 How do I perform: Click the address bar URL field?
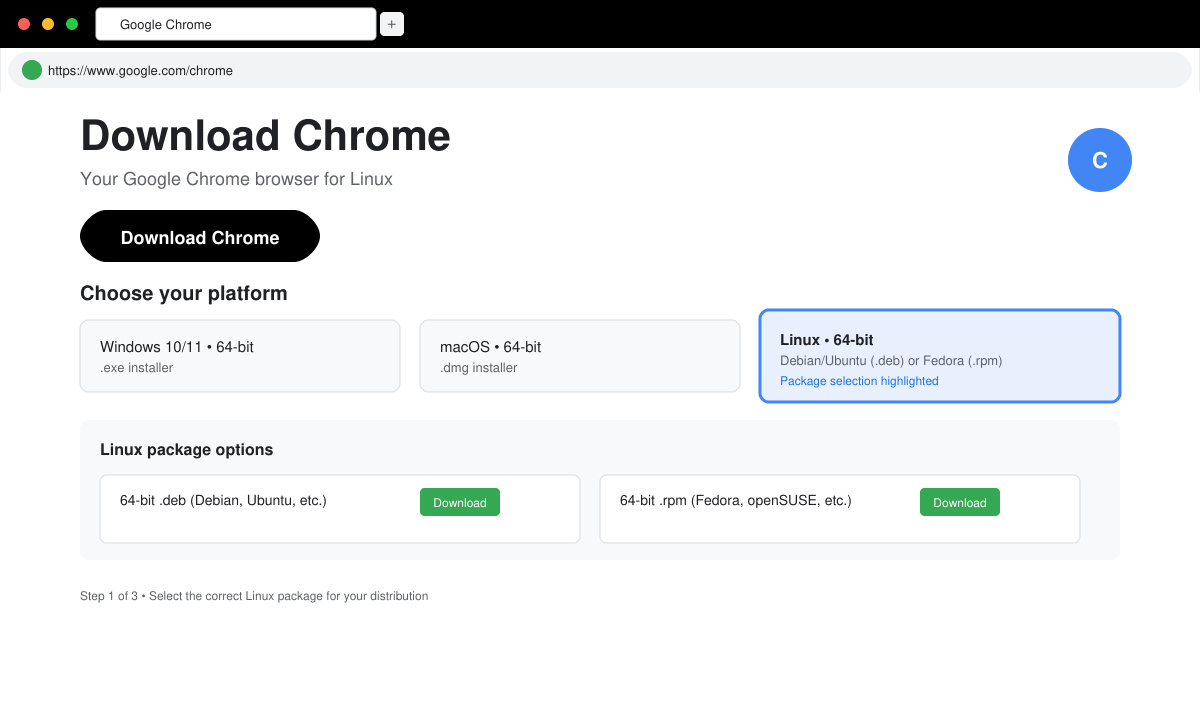point(600,70)
